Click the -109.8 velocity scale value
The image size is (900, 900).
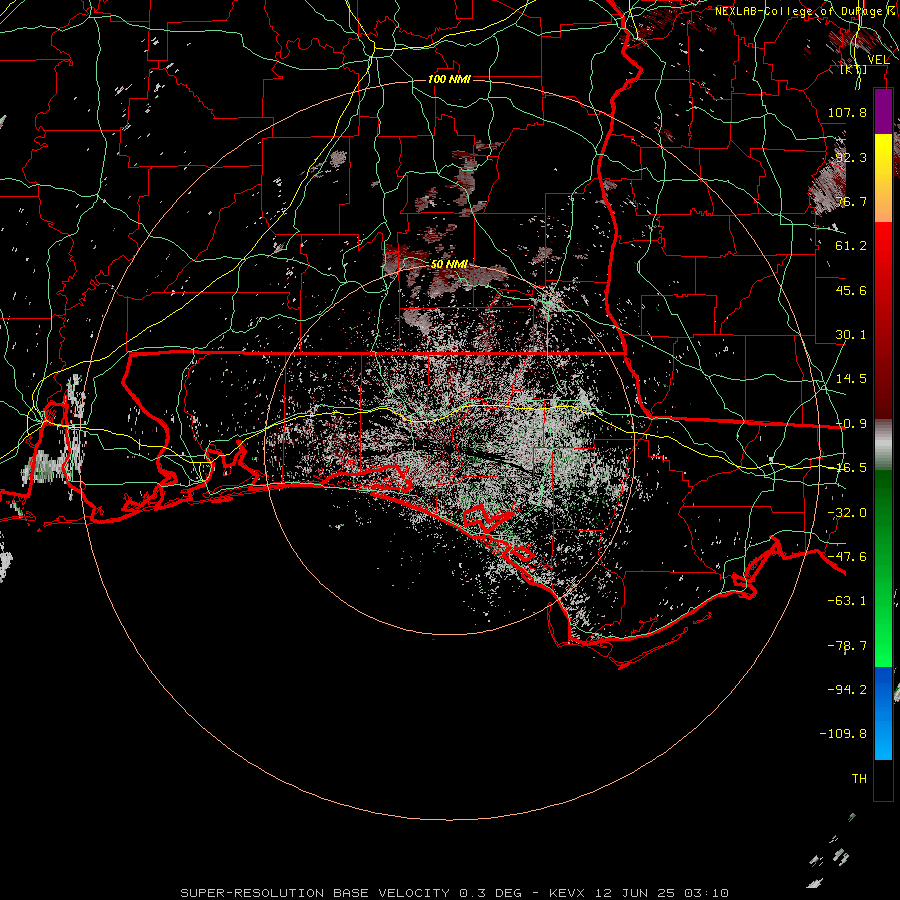click(843, 734)
